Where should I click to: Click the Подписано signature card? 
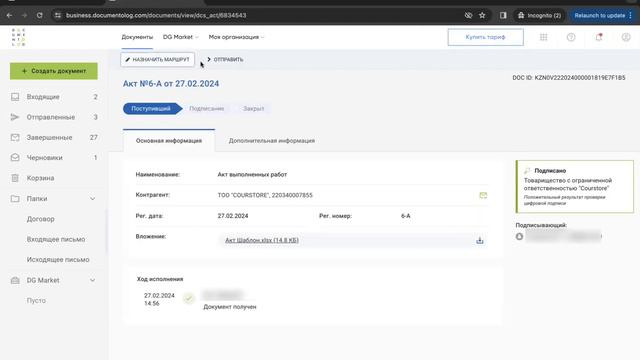click(x=575, y=187)
